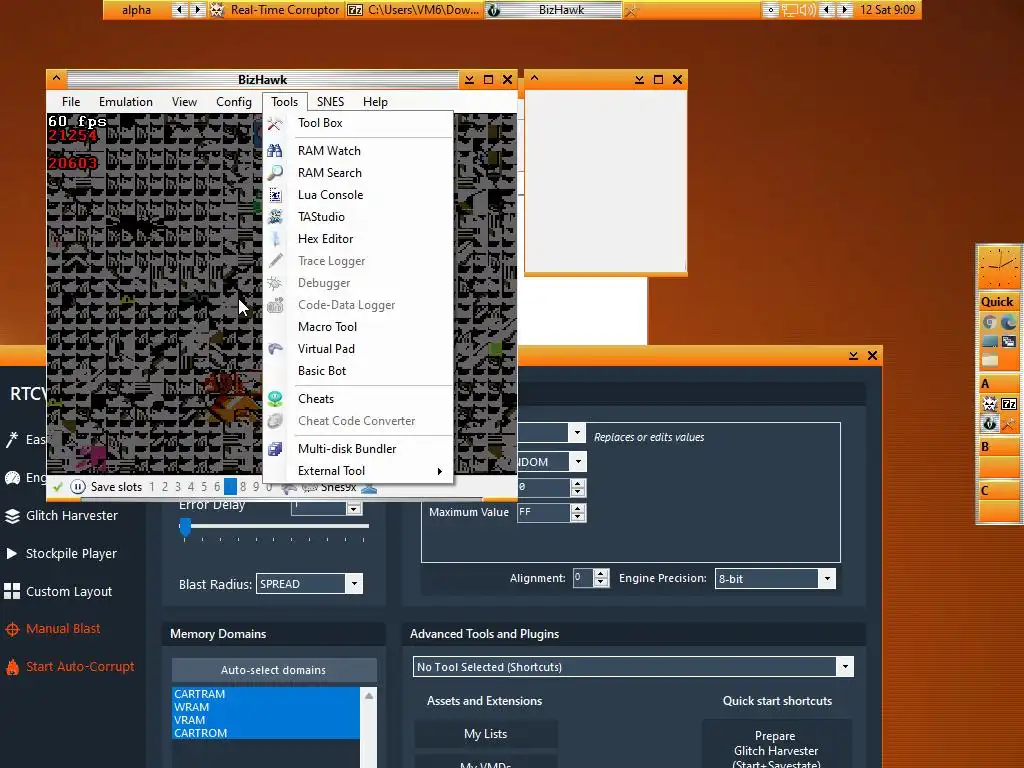1024x768 pixels.
Task: Open the engine type dropdown beside 'Replaces or edits values'
Action: coord(577,432)
